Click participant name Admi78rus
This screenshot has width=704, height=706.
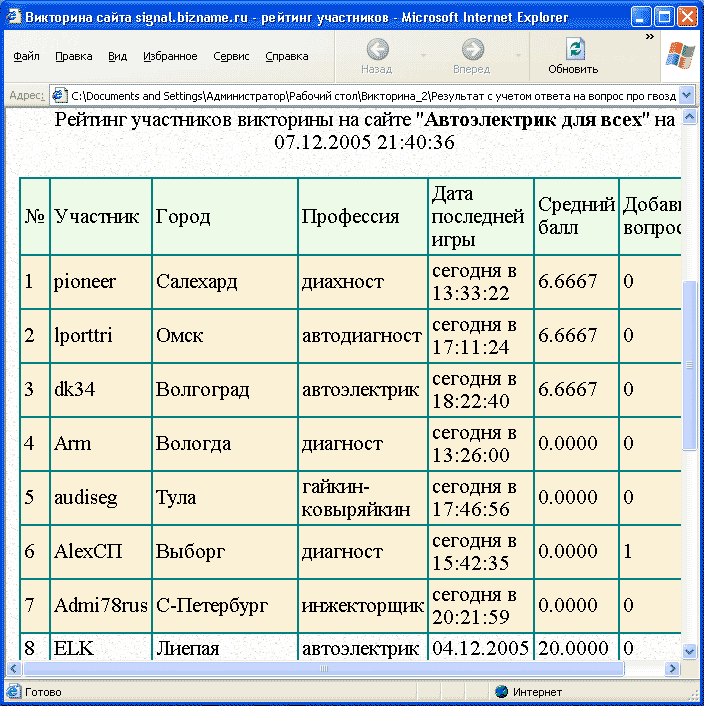pos(101,606)
